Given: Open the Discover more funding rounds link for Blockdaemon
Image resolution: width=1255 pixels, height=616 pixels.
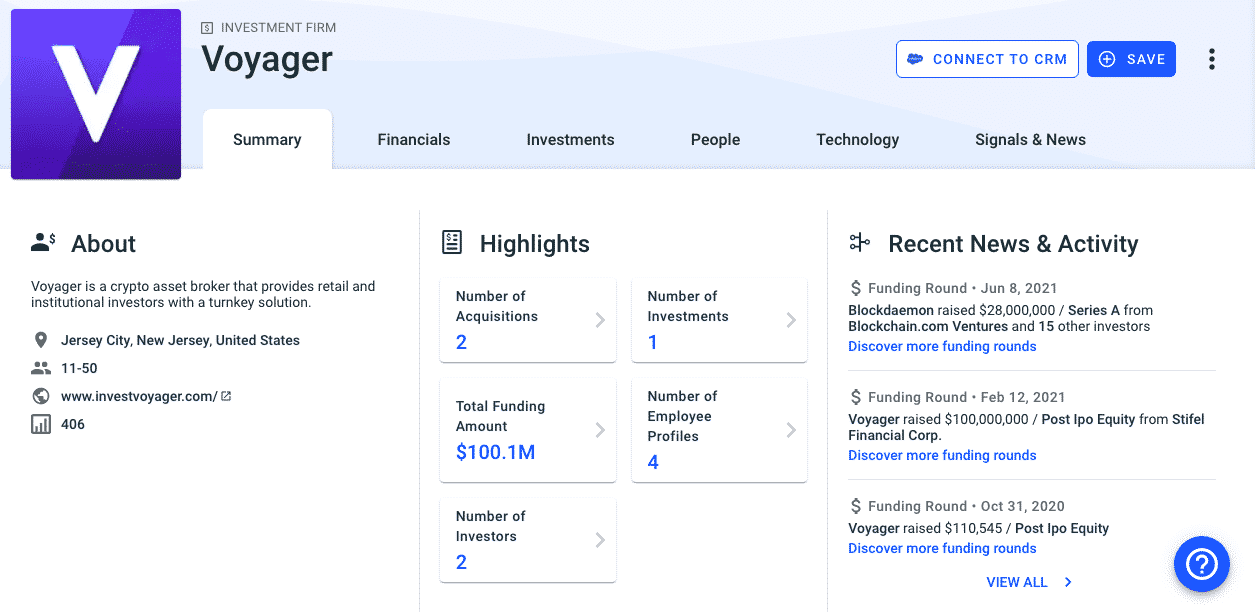Looking at the screenshot, I should (x=941, y=345).
